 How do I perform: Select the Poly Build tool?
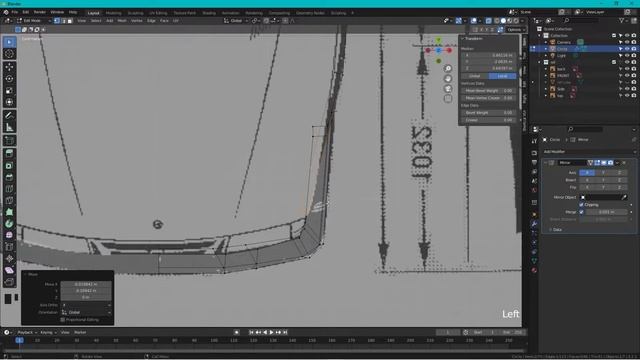9,212
